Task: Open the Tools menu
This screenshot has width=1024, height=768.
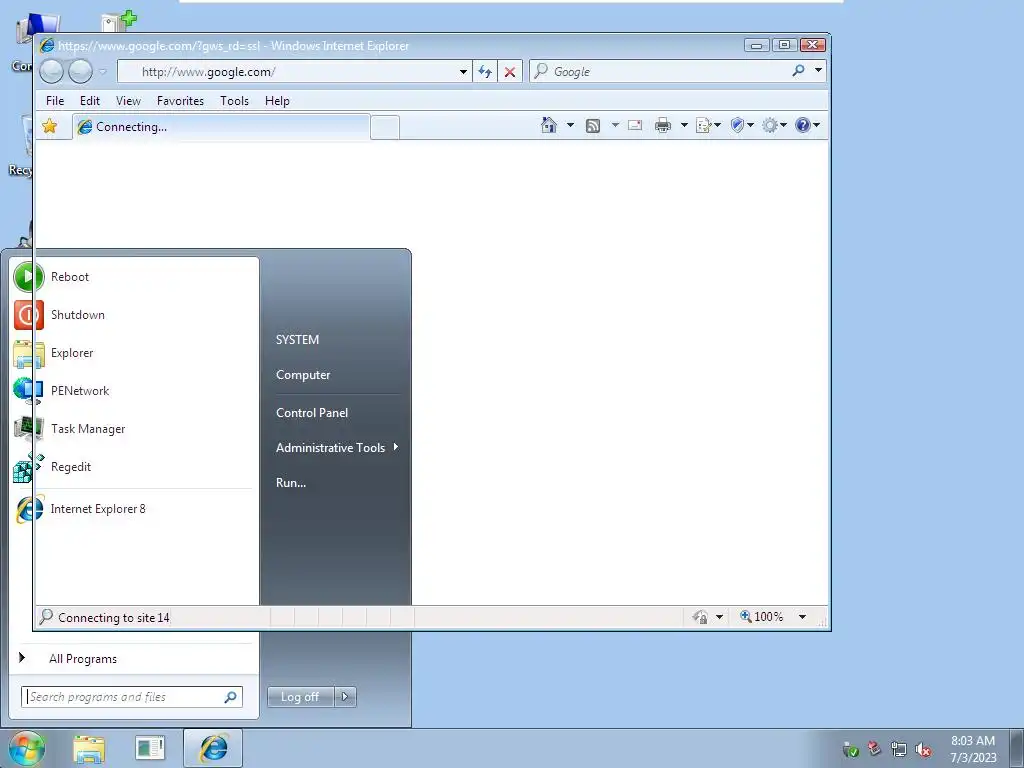Action: click(x=234, y=101)
